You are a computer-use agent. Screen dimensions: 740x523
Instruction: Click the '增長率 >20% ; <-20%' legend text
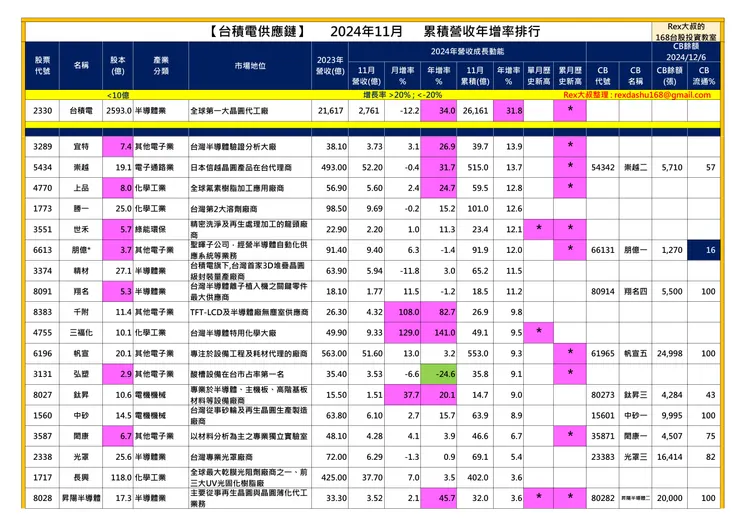pyautogui.click(x=403, y=95)
